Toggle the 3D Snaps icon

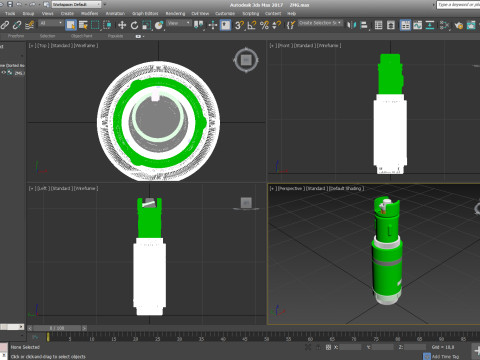tap(239, 25)
